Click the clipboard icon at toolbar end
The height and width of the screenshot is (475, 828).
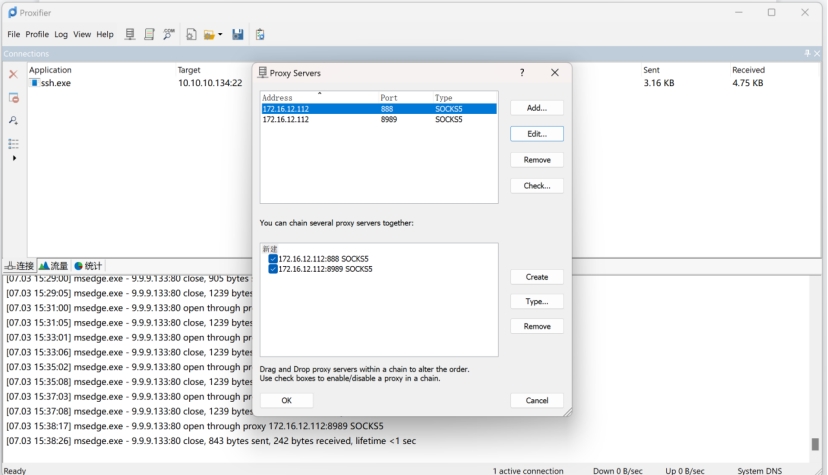(260, 34)
